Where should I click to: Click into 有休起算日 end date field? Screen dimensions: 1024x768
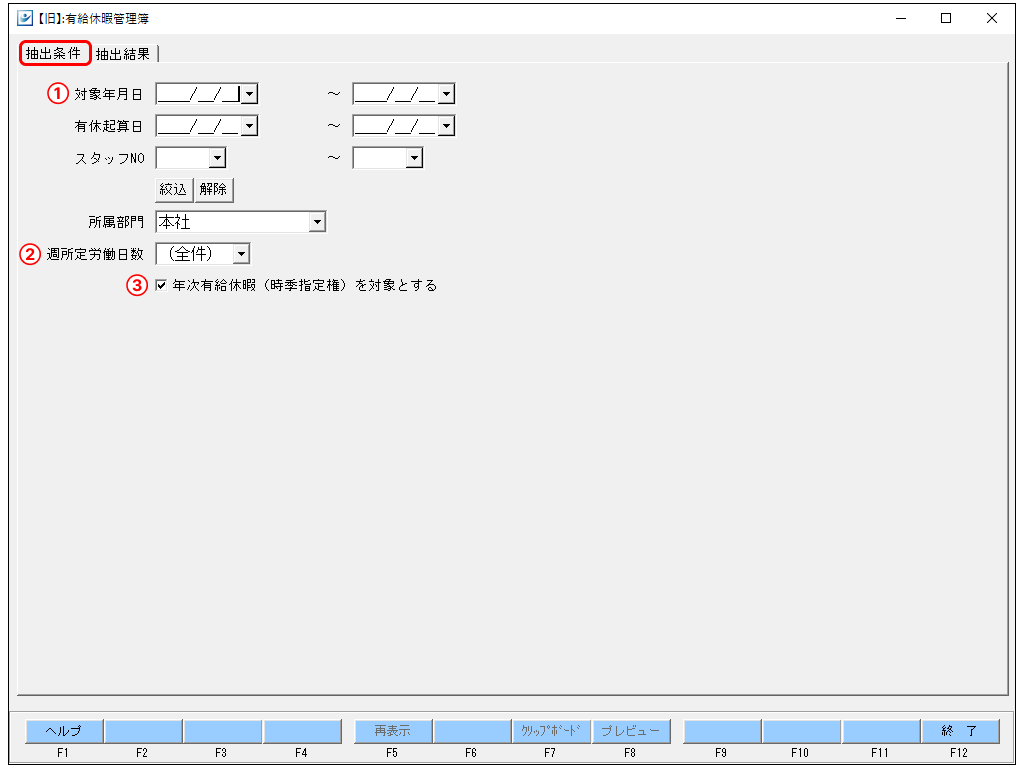tap(395, 125)
